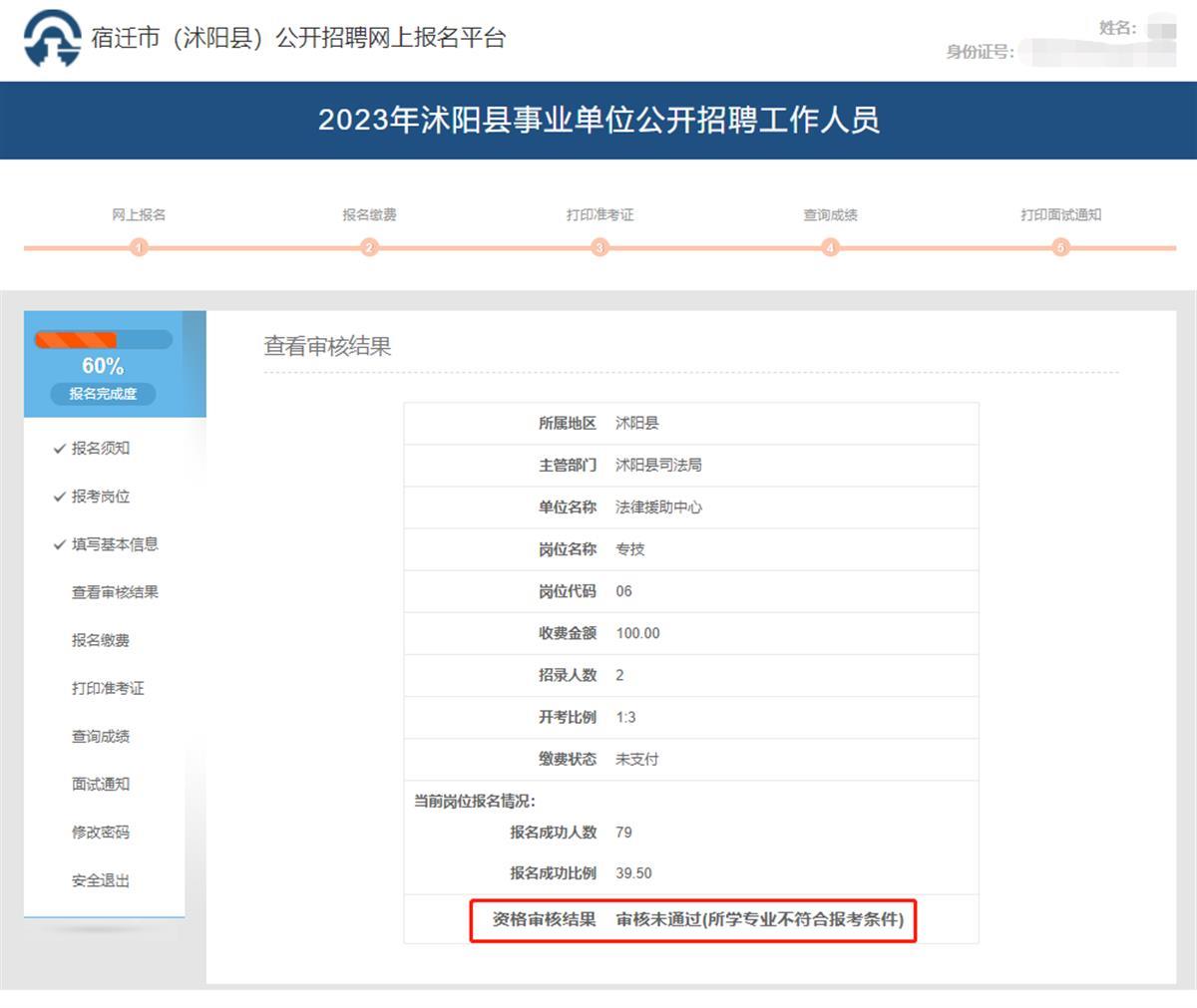Open 面试通知 from the sidebar
The image size is (1197, 1008).
tap(101, 784)
